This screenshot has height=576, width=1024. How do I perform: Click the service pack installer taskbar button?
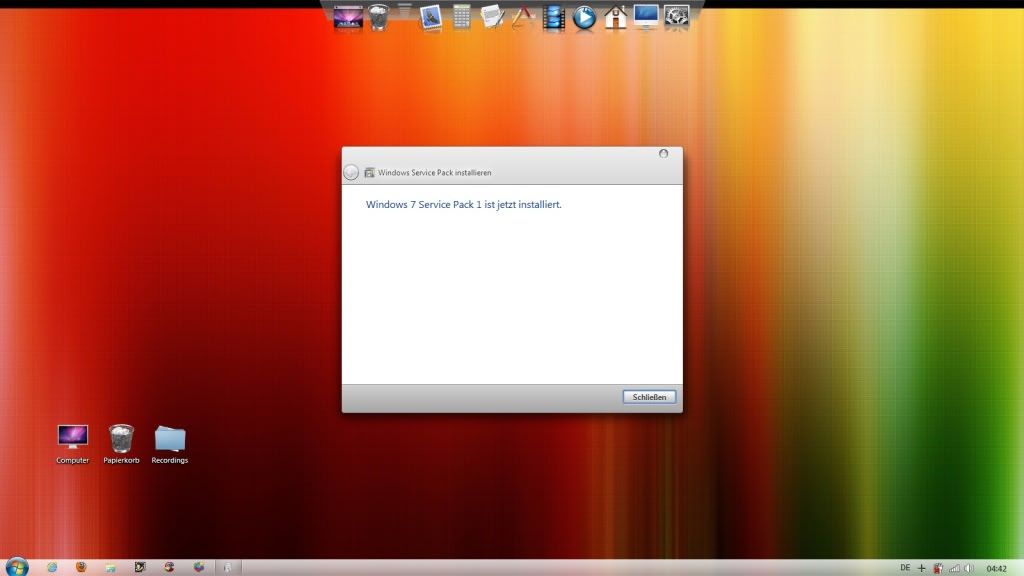[228, 568]
